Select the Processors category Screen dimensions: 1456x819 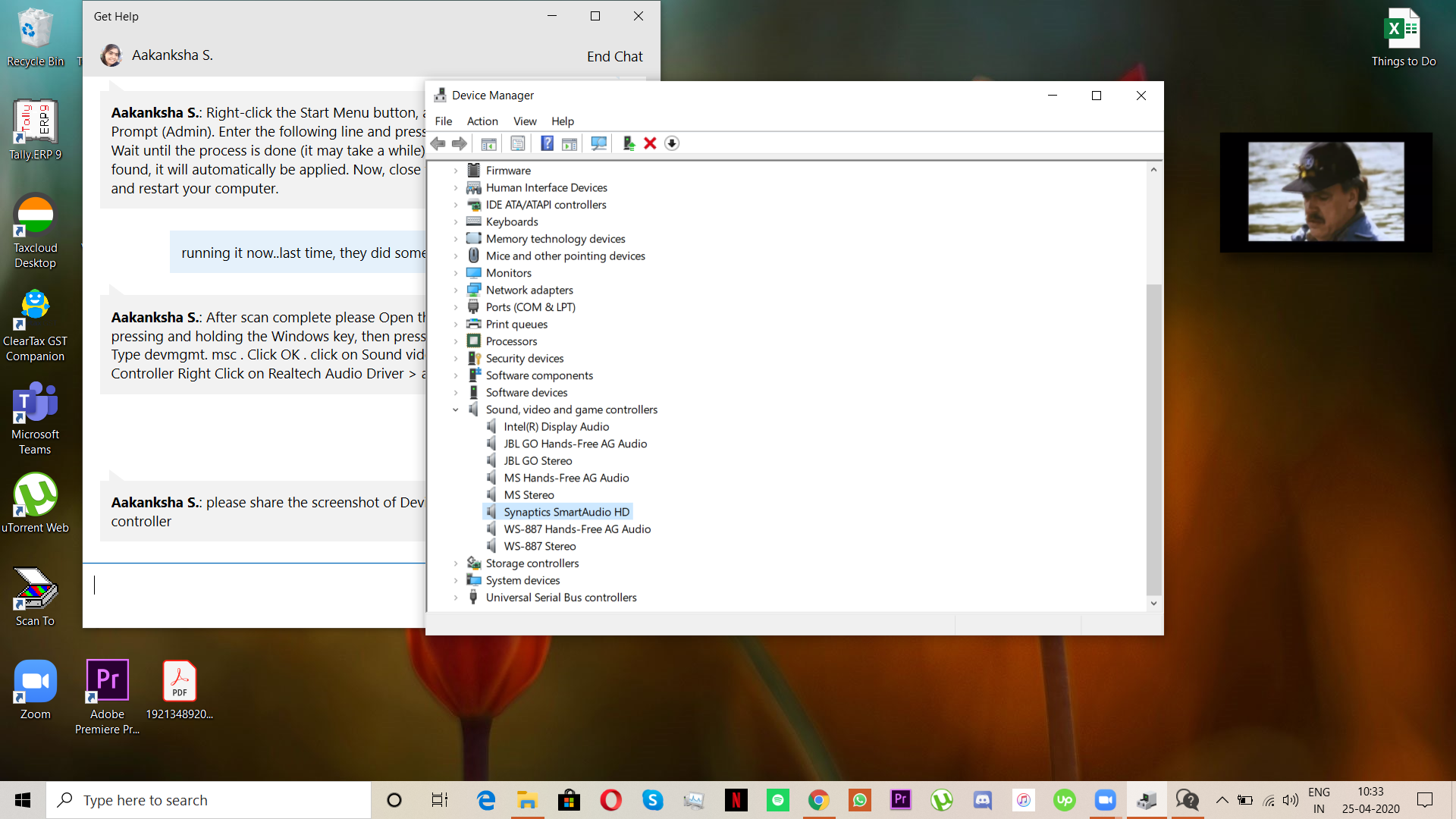(511, 341)
